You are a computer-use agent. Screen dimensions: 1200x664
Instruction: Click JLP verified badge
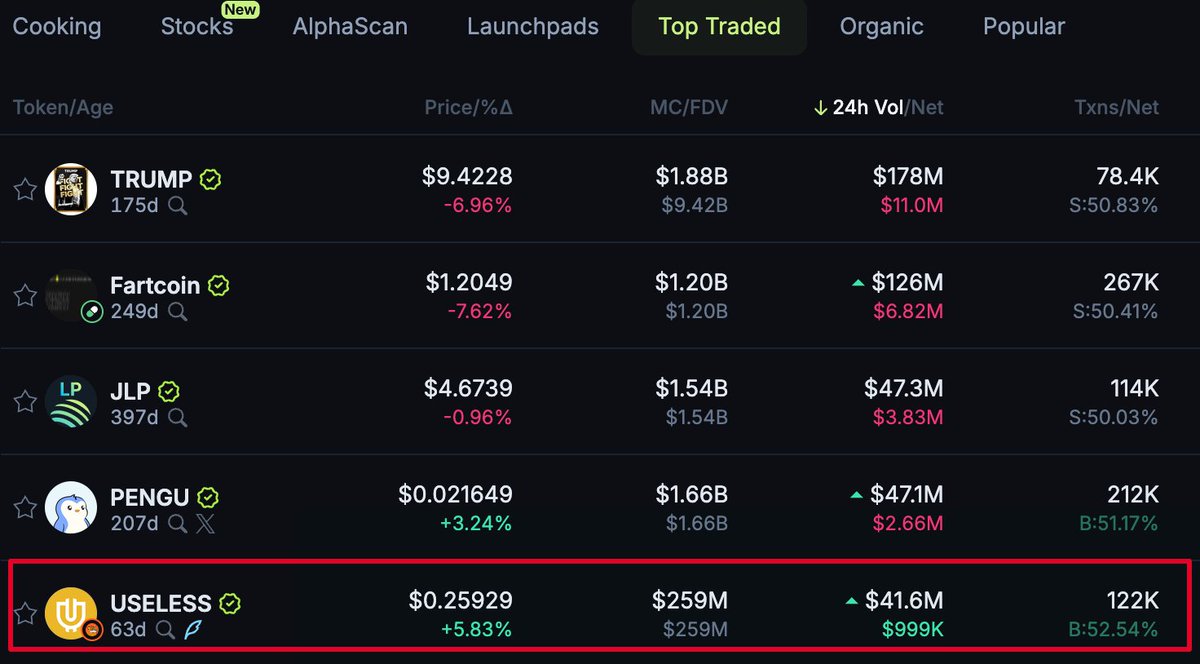[169, 392]
